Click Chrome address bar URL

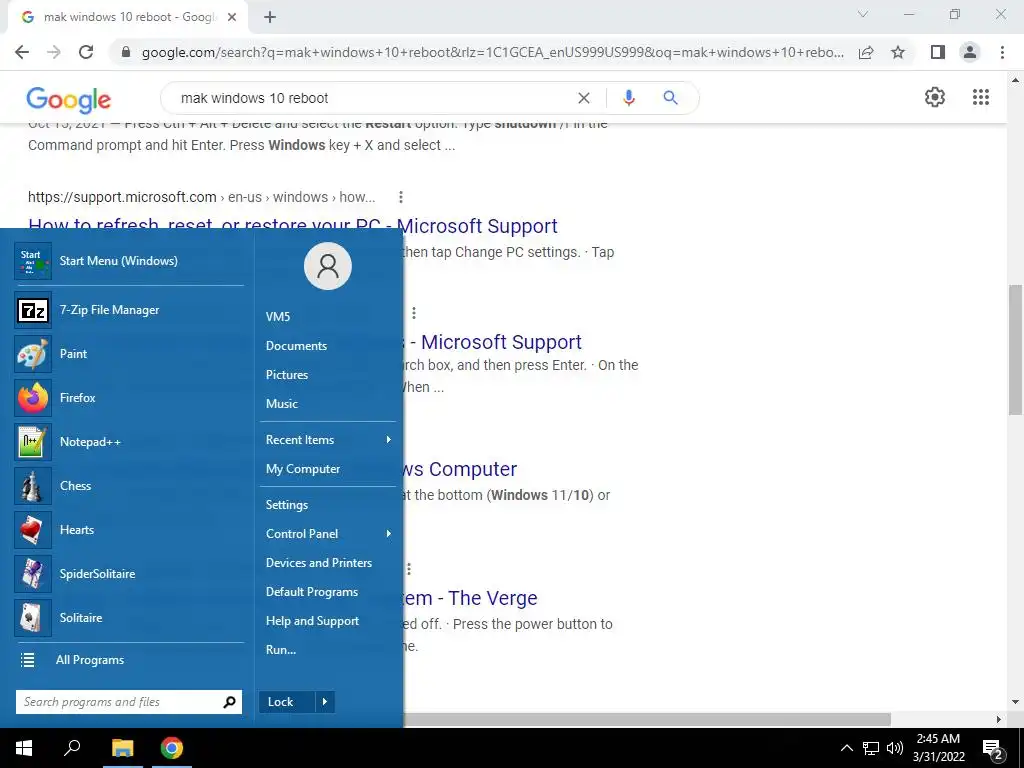(x=492, y=52)
